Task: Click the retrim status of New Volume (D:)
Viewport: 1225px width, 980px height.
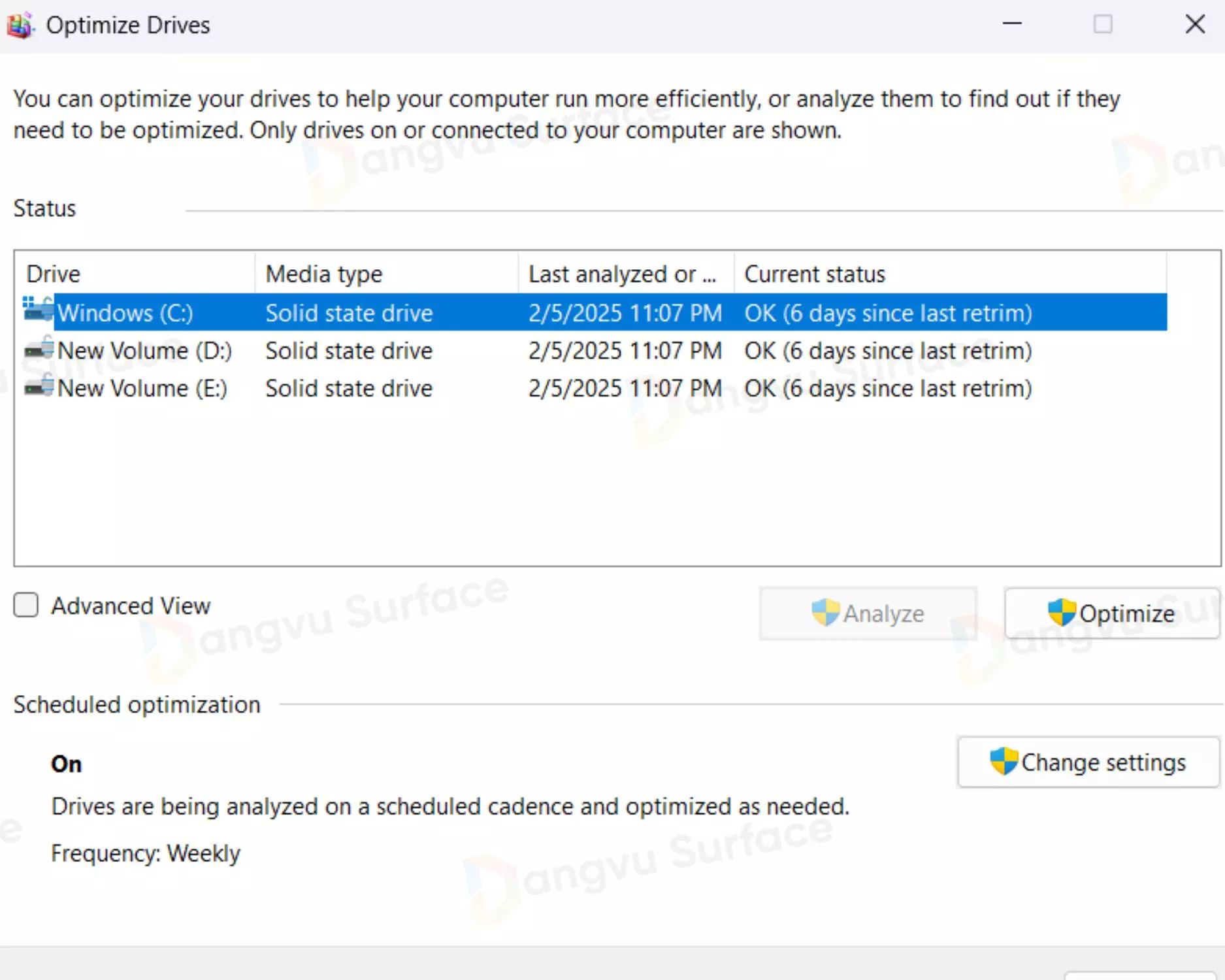Action: 888,351
